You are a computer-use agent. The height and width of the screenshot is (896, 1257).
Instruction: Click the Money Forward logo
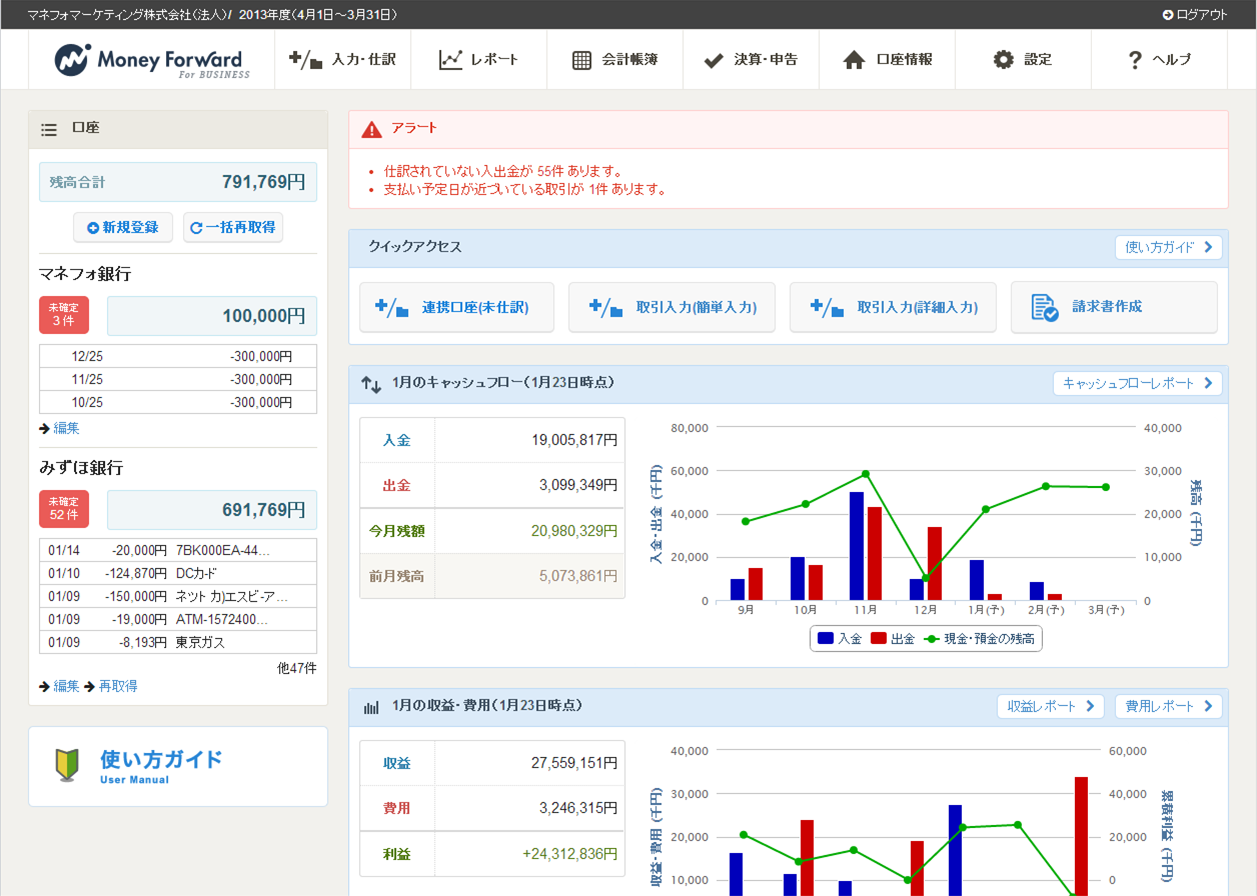coord(152,60)
